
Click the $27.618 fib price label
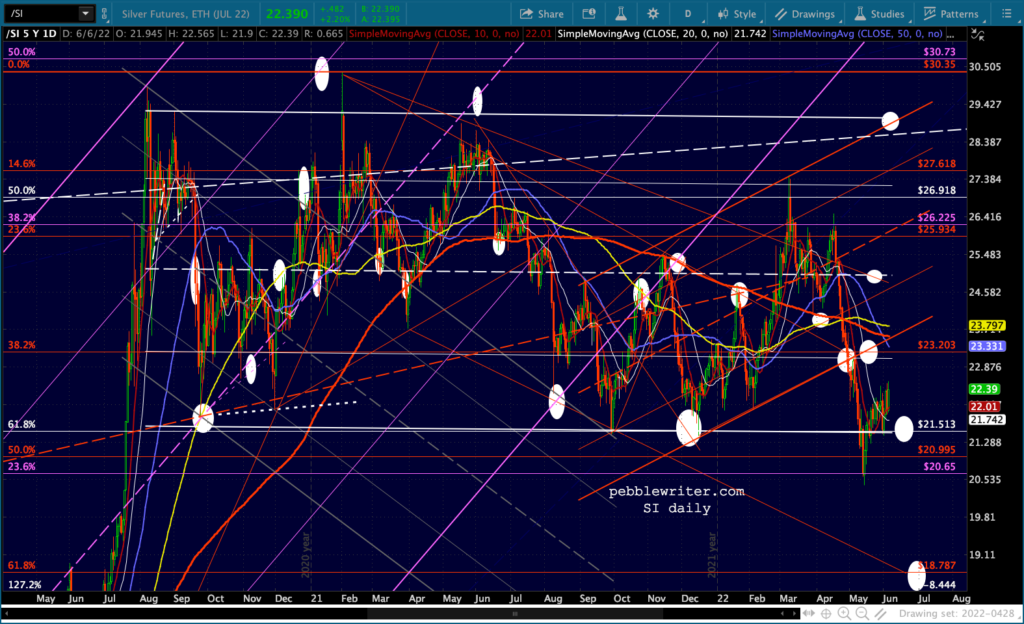936,164
